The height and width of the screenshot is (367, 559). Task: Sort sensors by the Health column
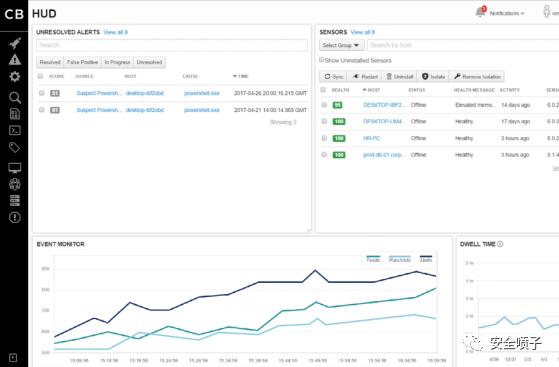pyautogui.click(x=340, y=90)
